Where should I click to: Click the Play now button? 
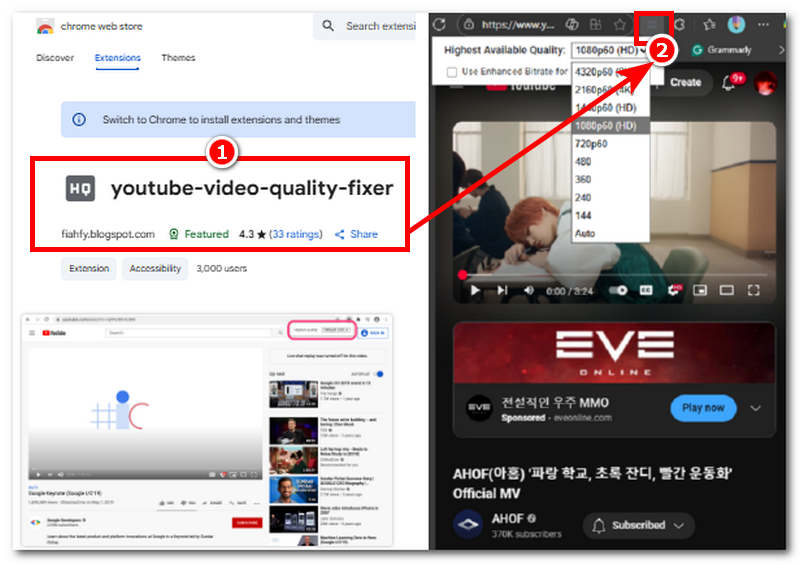(x=703, y=408)
